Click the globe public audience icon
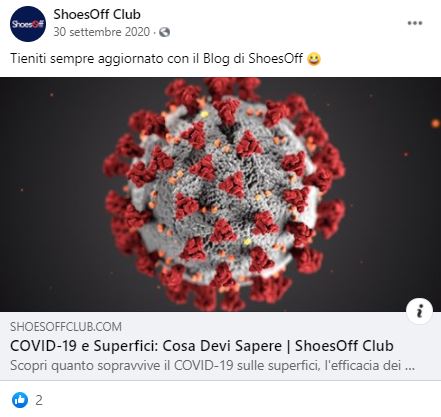 pos(165,32)
